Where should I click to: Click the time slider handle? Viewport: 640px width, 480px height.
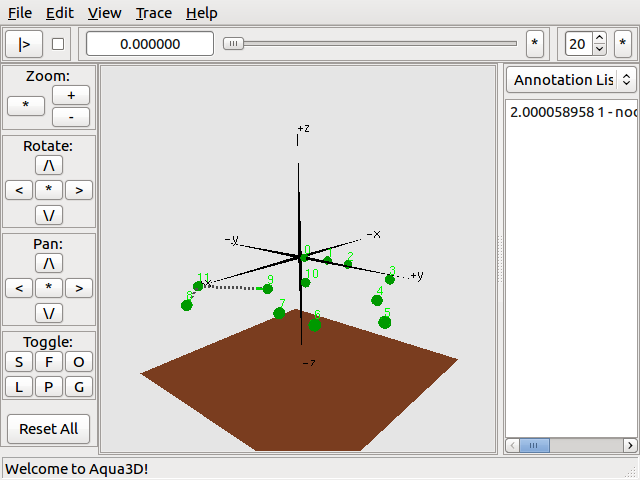pos(233,44)
